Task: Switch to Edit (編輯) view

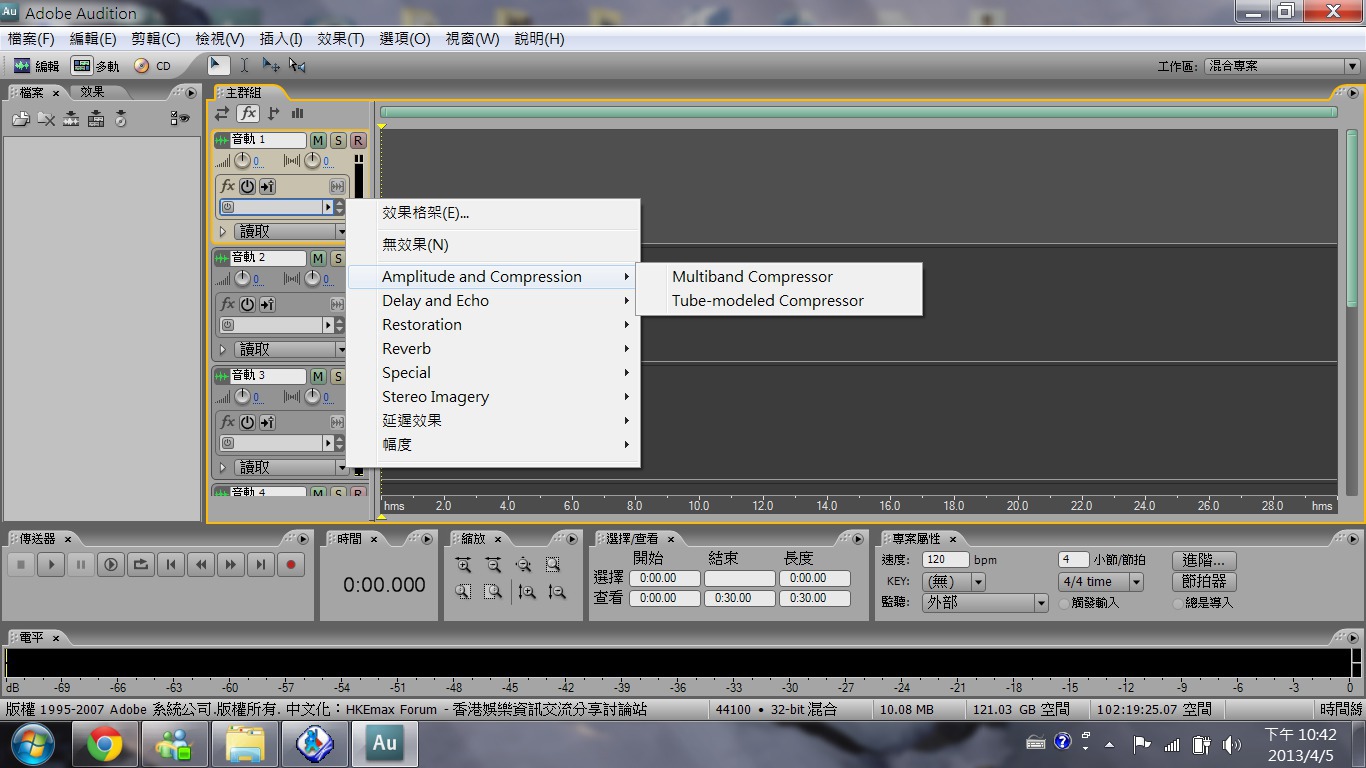Action: [36, 66]
